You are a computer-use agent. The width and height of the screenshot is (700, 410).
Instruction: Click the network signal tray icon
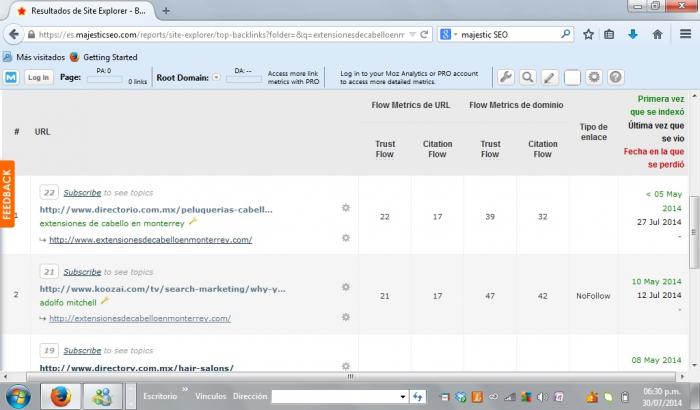point(510,397)
